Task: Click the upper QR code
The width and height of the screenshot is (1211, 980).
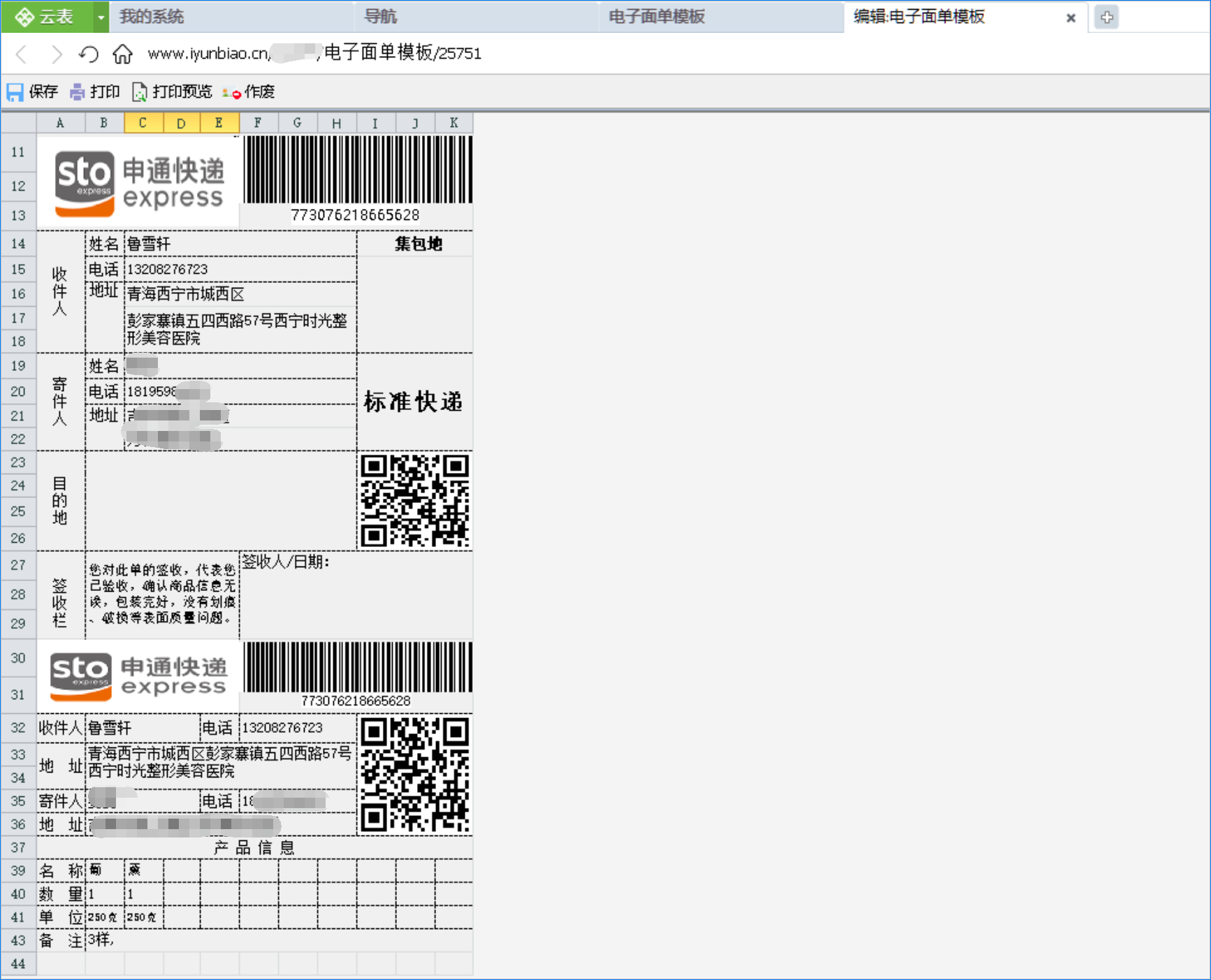Action: click(x=415, y=500)
